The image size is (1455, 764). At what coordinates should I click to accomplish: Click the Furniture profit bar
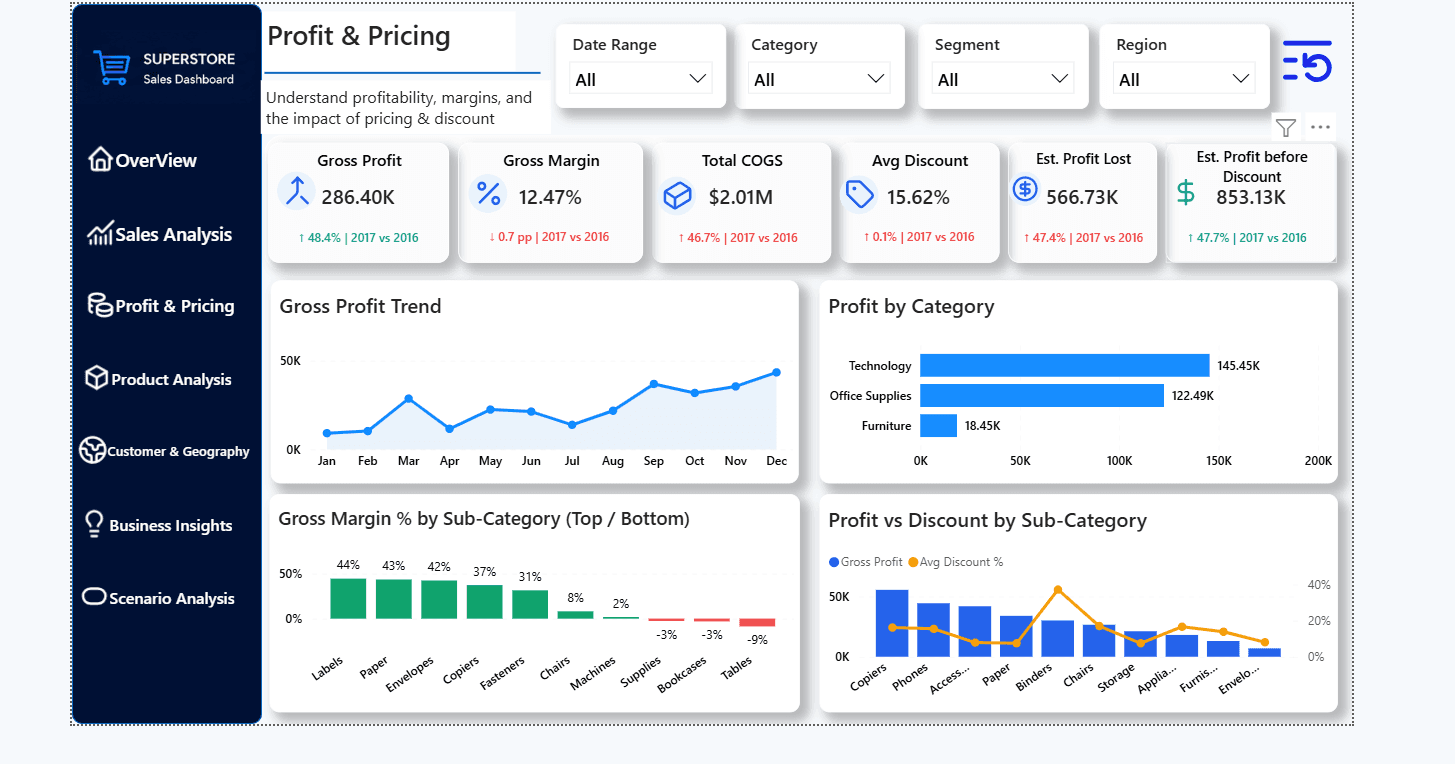point(938,425)
